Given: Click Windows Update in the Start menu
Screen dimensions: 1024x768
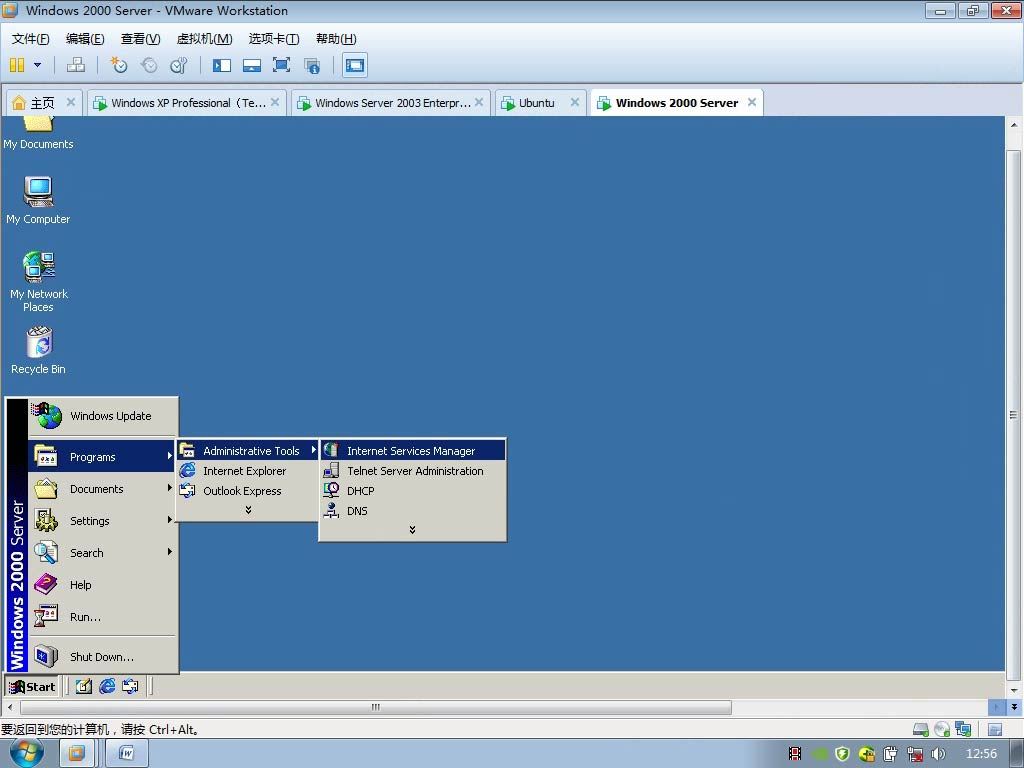Looking at the screenshot, I should 102,416.
